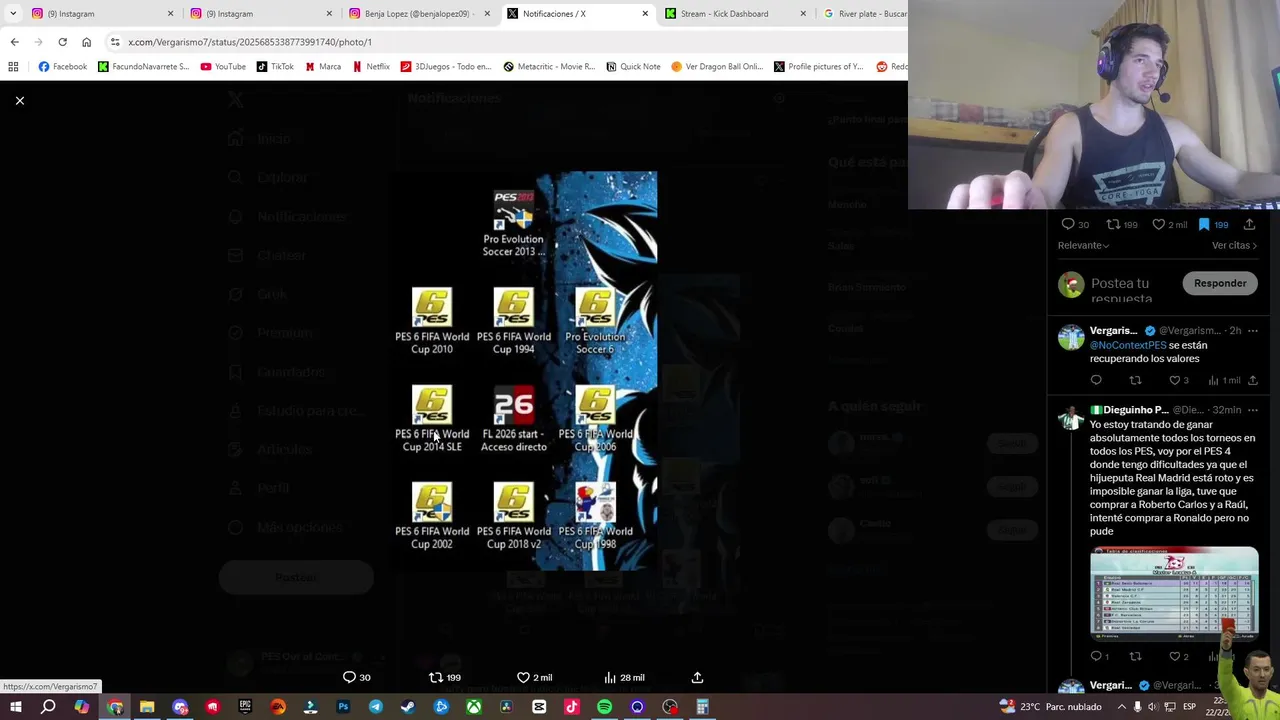This screenshot has height=720, width=1280.
Task: Open Xbox app from taskbar
Action: (473, 707)
